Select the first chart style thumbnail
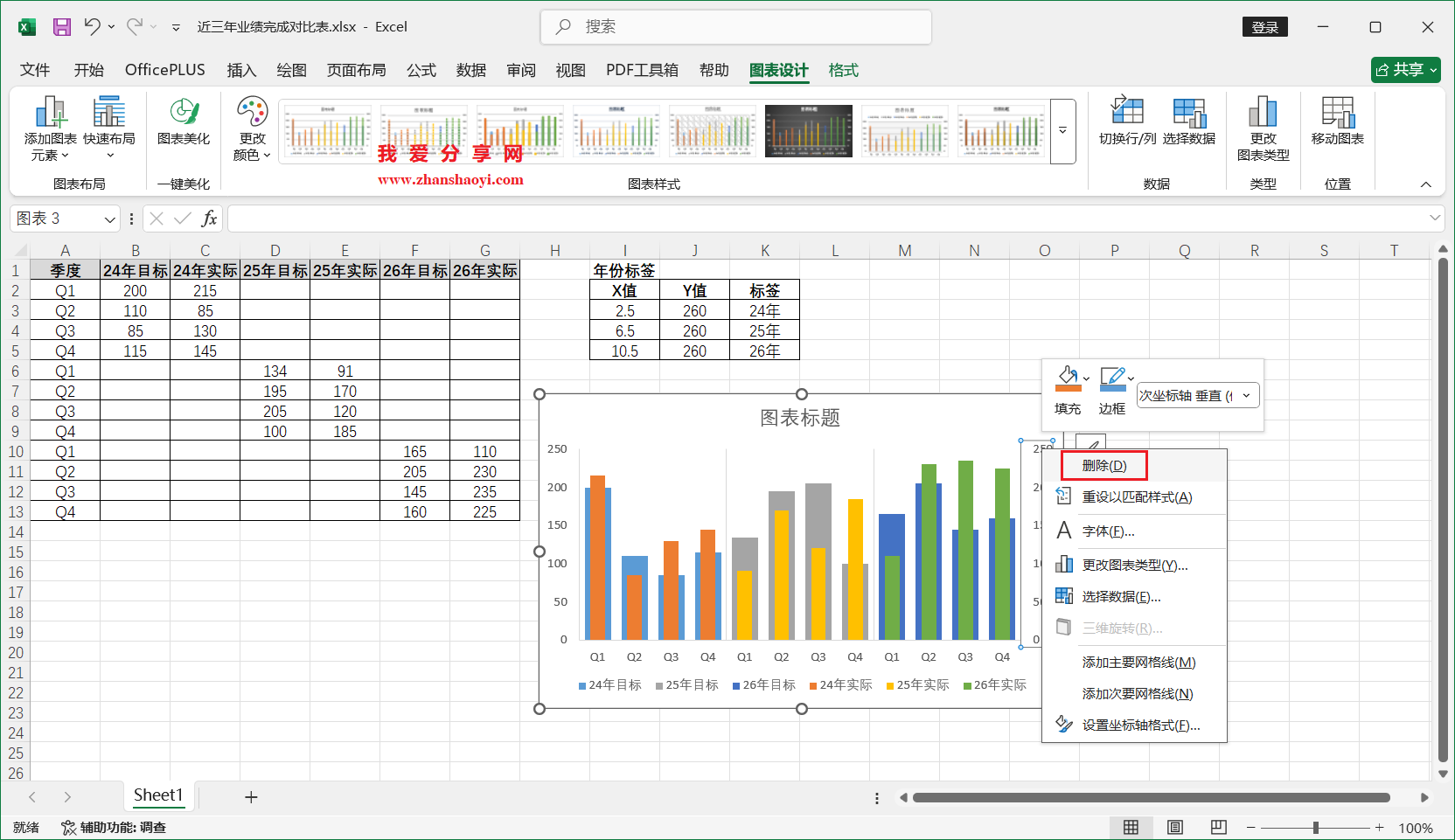The width and height of the screenshot is (1455, 840). point(328,131)
